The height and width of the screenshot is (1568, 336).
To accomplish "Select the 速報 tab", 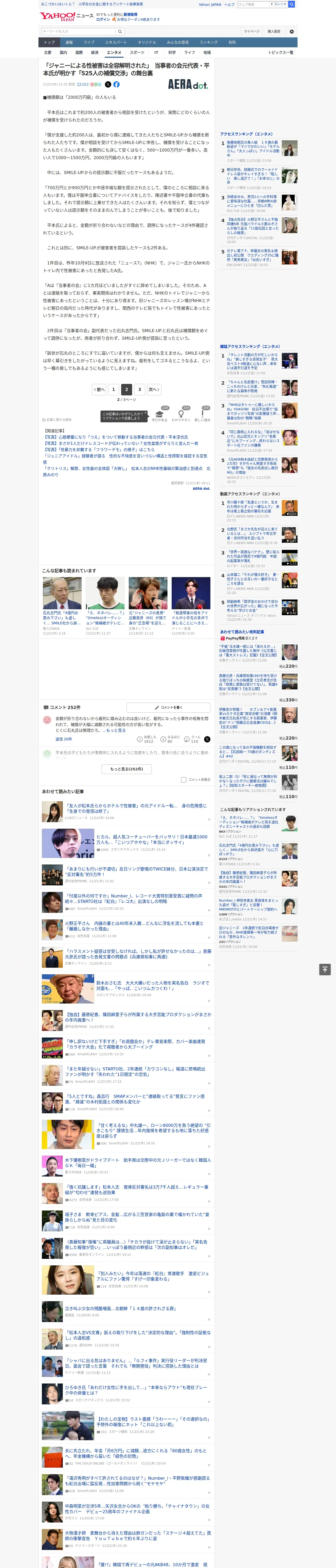I will (x=69, y=43).
